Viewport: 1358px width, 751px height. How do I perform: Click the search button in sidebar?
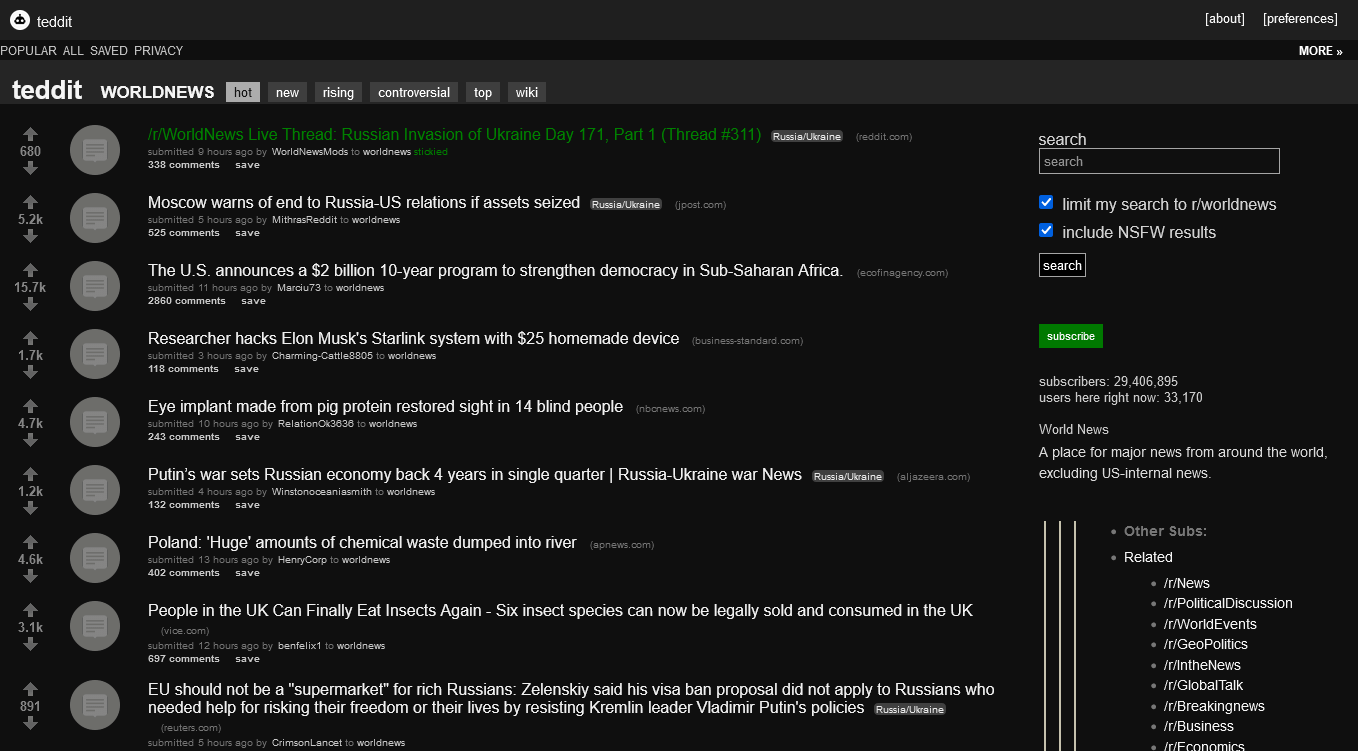tap(1062, 265)
